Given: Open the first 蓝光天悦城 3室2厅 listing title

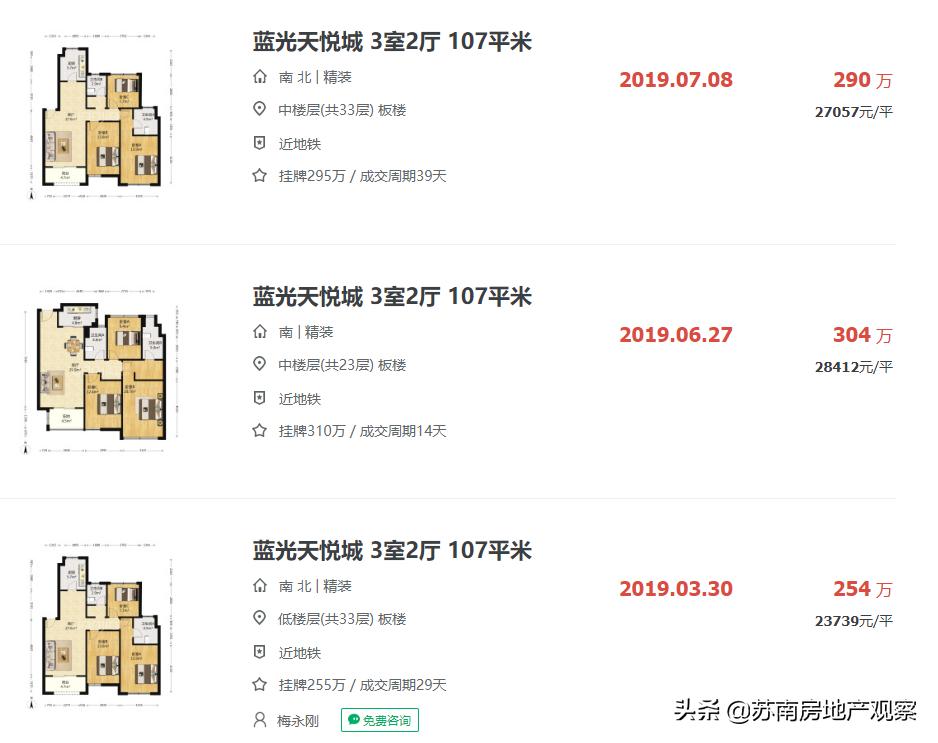Looking at the screenshot, I should coord(391,41).
